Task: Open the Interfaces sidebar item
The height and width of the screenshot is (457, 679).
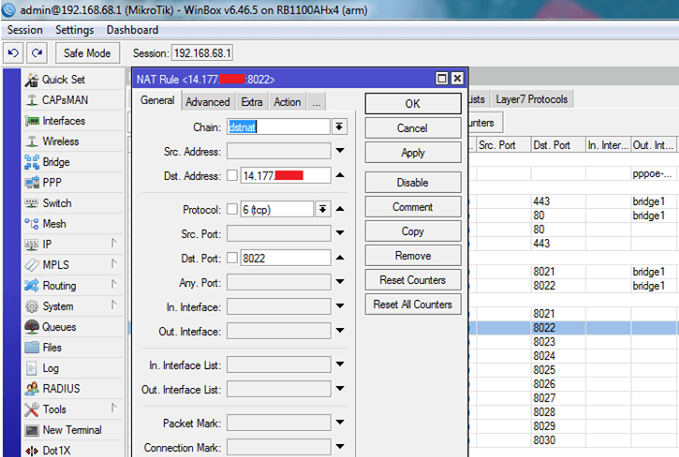Action: (x=63, y=121)
